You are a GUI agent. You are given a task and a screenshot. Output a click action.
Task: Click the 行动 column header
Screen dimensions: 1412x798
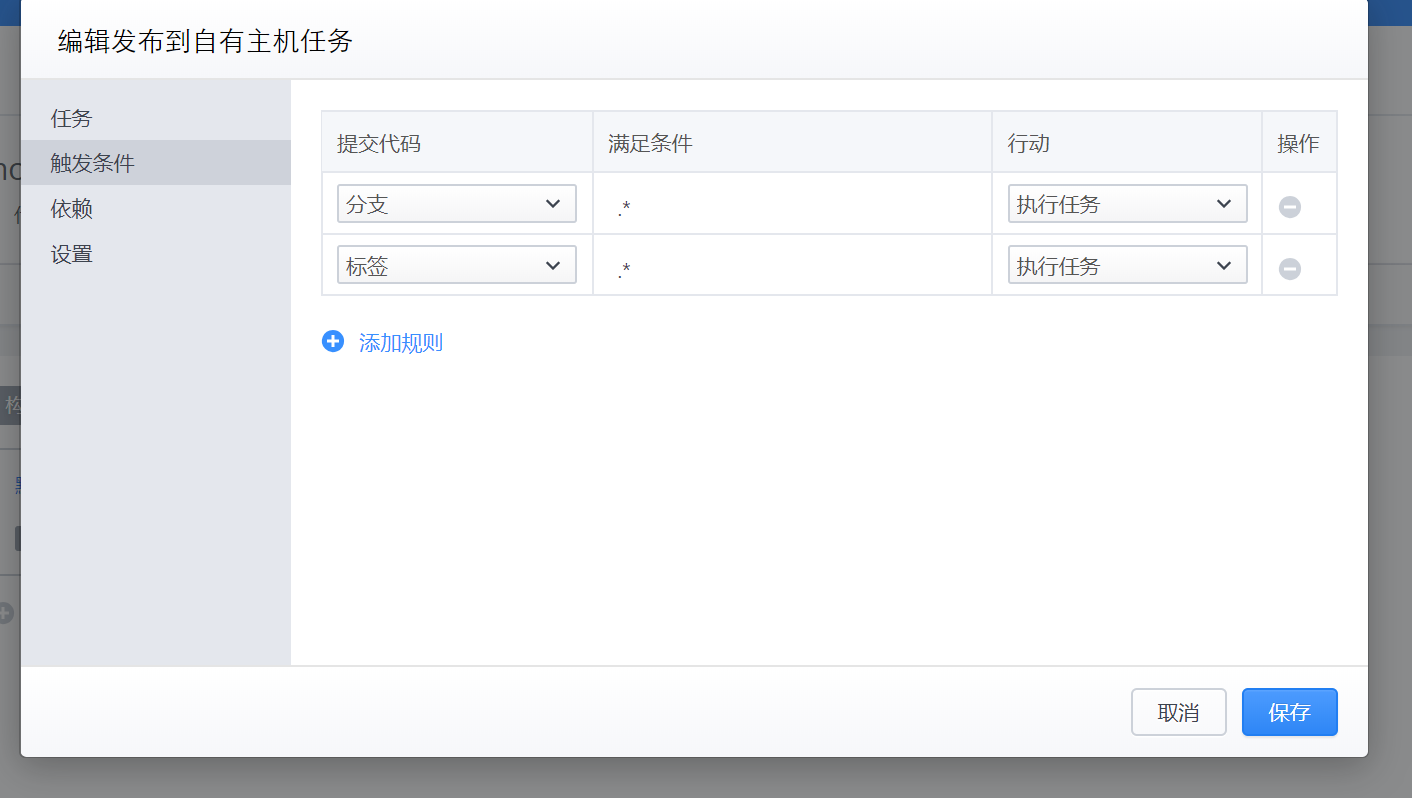pyautogui.click(x=1028, y=143)
